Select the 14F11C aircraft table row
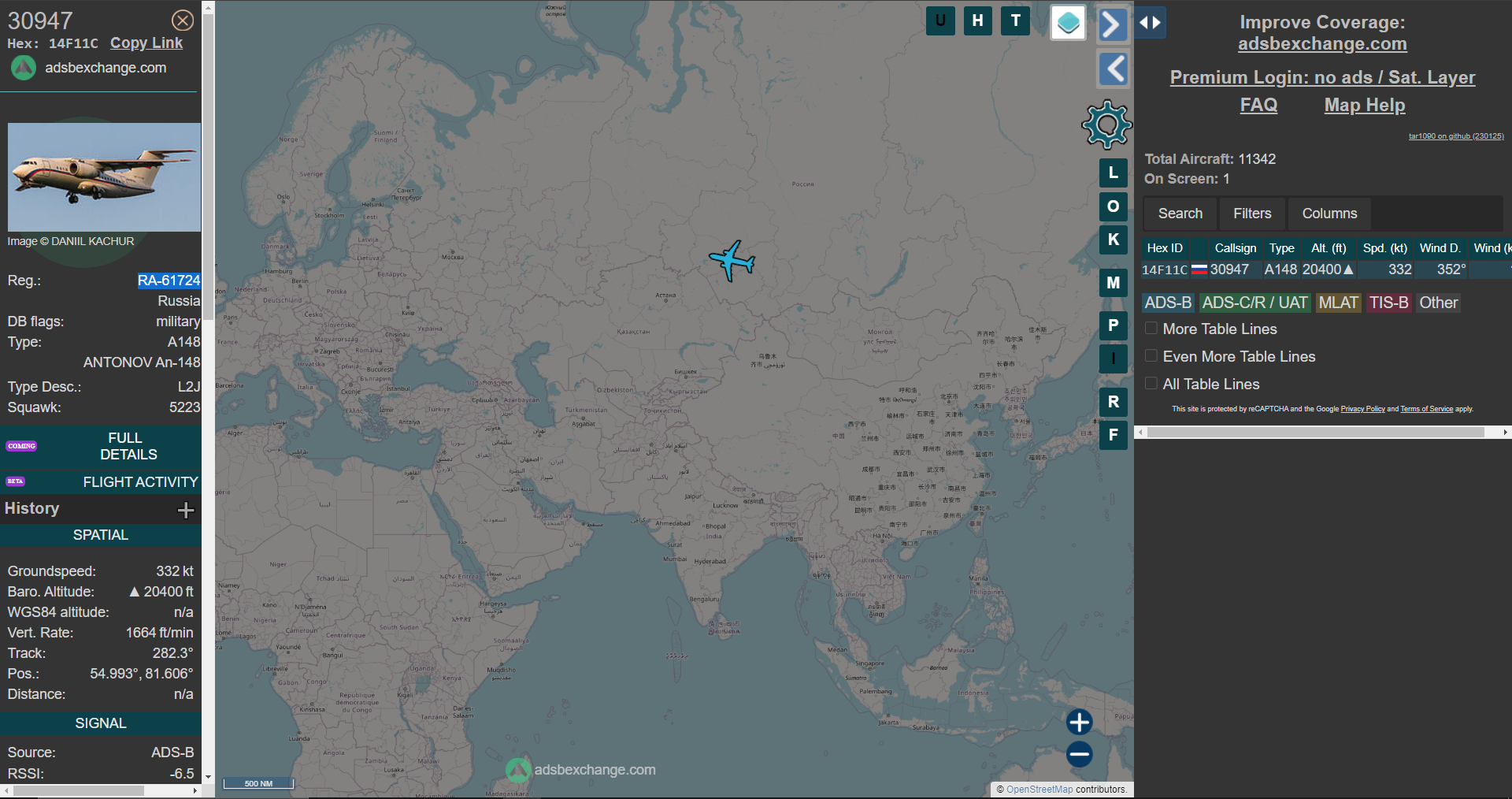This screenshot has height=799, width=1512. (x=1326, y=269)
